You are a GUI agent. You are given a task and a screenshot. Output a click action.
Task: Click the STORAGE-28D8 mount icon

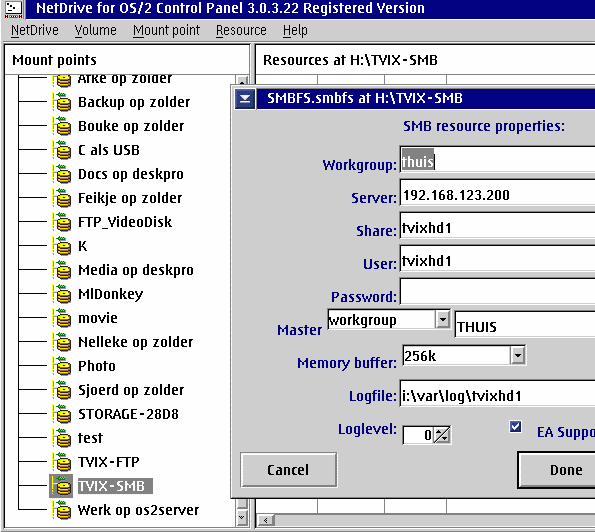[62, 414]
